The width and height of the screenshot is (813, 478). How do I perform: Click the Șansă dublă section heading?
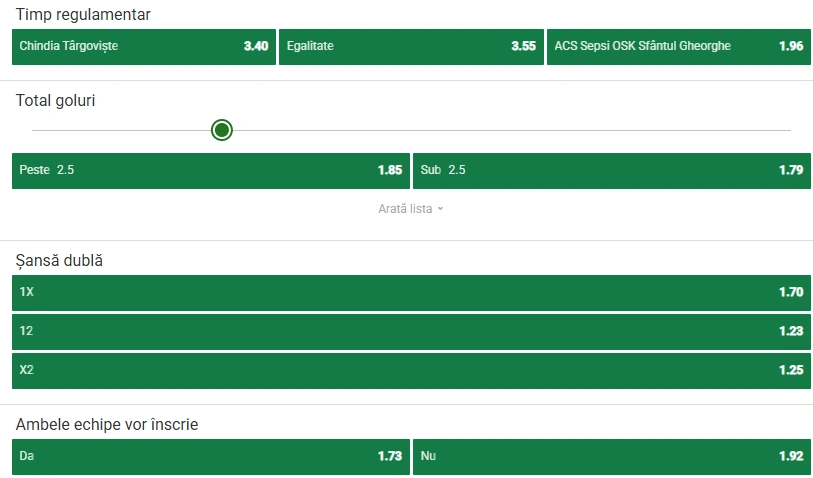[59, 261]
